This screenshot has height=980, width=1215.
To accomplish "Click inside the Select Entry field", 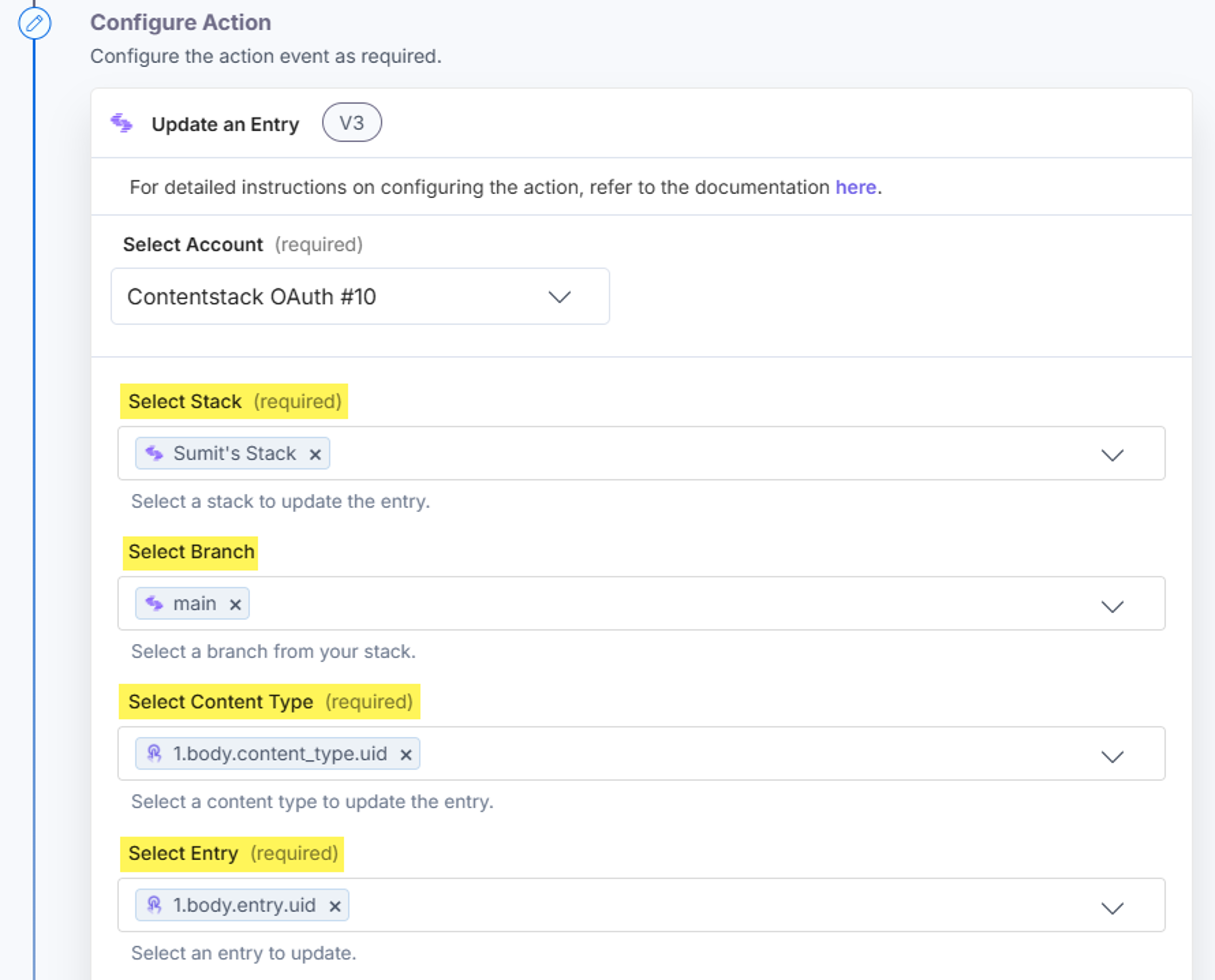I will [641, 905].
